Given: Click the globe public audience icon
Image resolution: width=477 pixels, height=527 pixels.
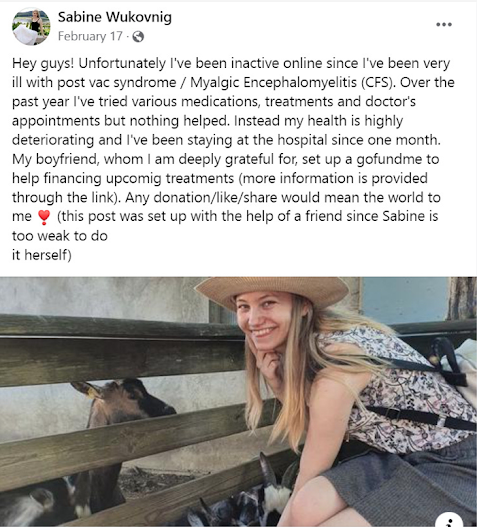Looking at the screenshot, I should click(x=138, y=36).
